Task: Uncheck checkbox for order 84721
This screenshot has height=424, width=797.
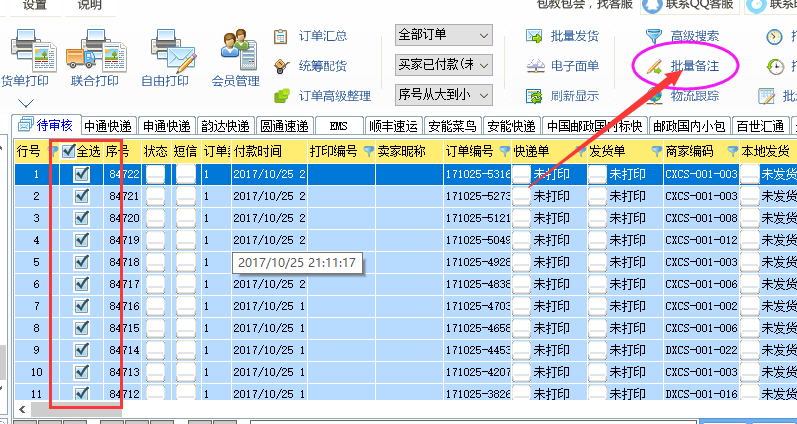Action: click(x=81, y=196)
